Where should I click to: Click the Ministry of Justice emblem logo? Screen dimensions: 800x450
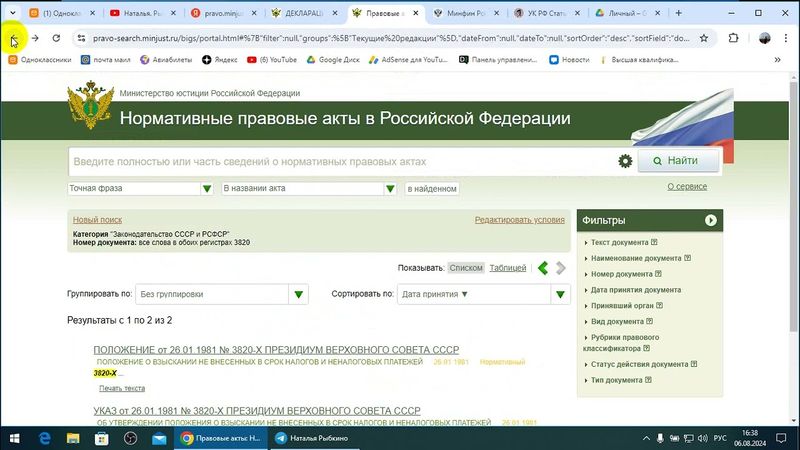(x=91, y=105)
